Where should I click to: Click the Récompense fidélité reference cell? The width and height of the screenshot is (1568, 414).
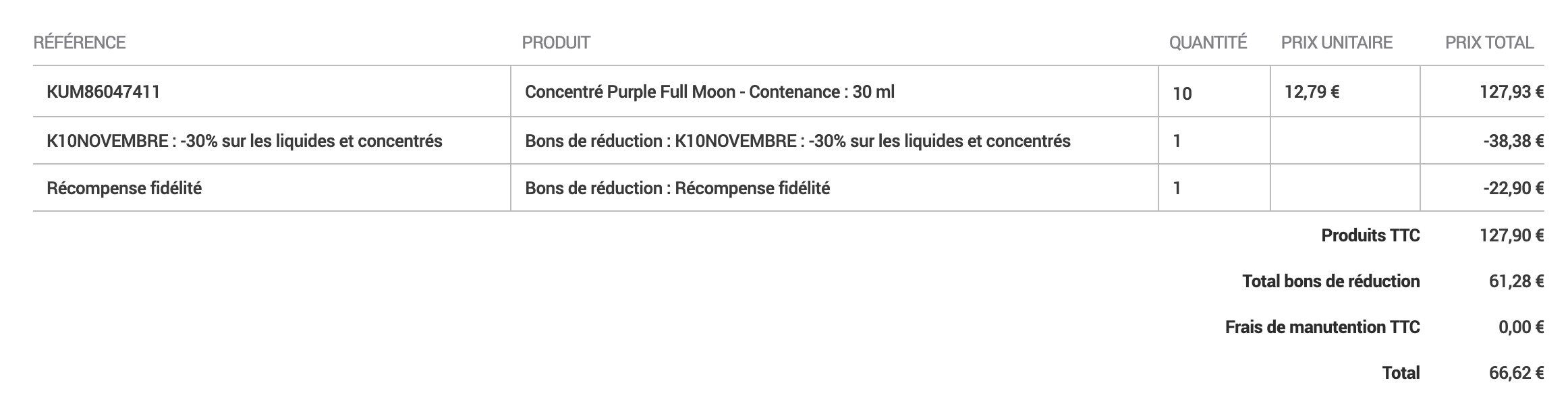124,188
